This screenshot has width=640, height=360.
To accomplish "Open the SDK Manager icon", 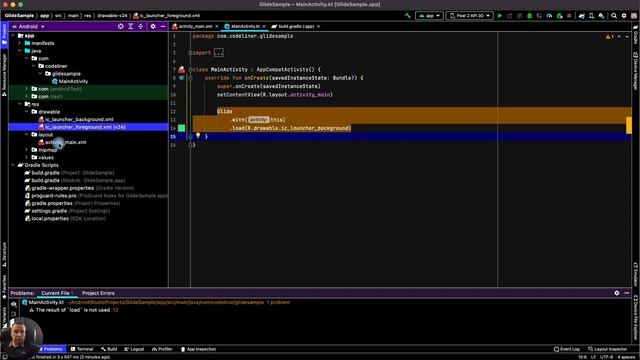I will click(601, 16).
